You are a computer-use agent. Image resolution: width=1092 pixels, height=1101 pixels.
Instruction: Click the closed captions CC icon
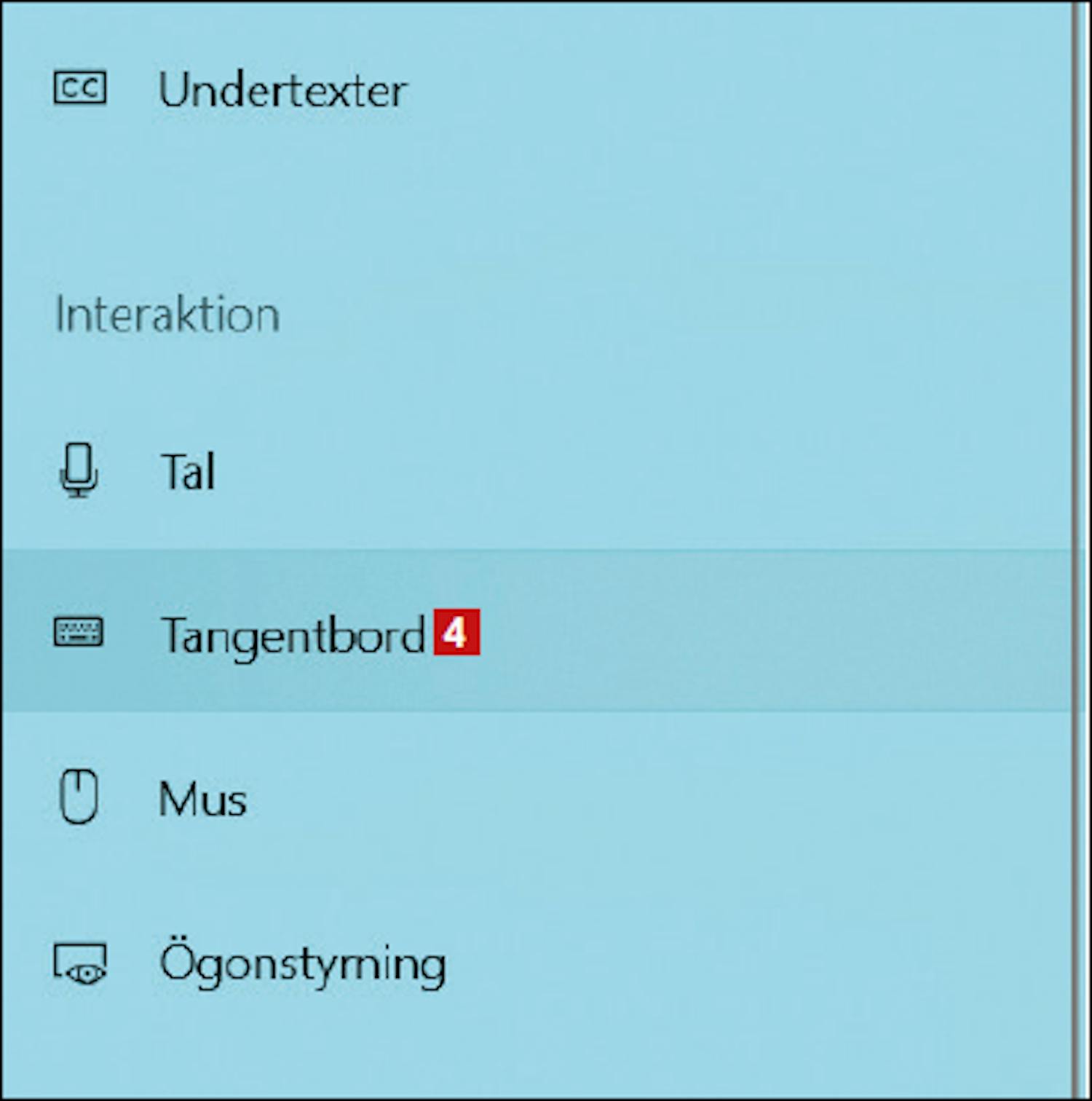coord(80,88)
